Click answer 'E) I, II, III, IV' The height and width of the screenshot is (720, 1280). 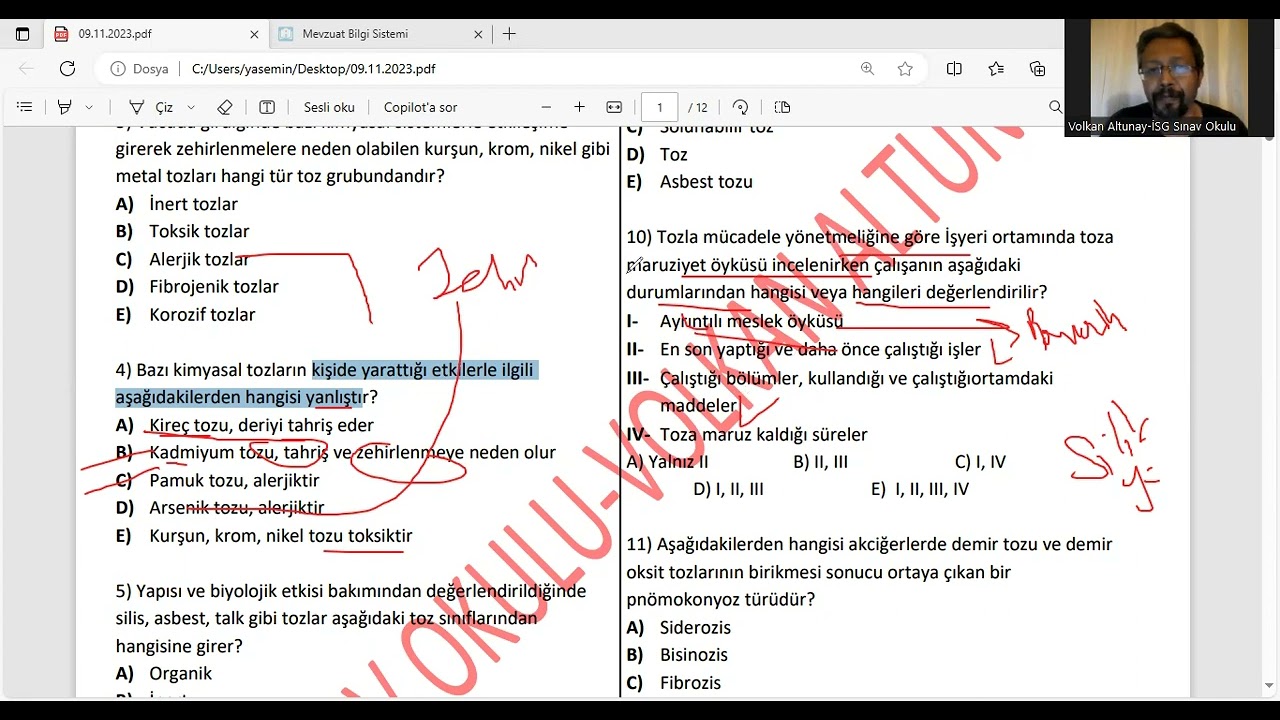click(x=920, y=489)
